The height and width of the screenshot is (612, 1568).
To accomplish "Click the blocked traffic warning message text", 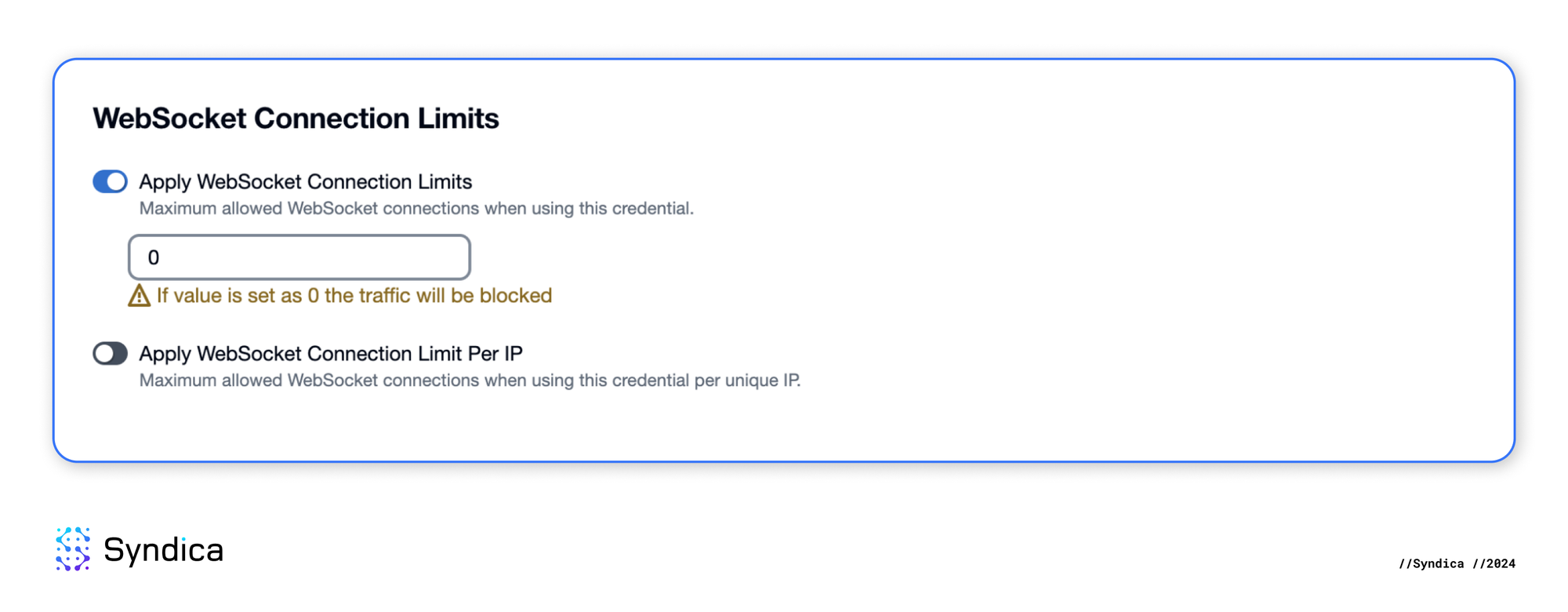I will [354, 296].
